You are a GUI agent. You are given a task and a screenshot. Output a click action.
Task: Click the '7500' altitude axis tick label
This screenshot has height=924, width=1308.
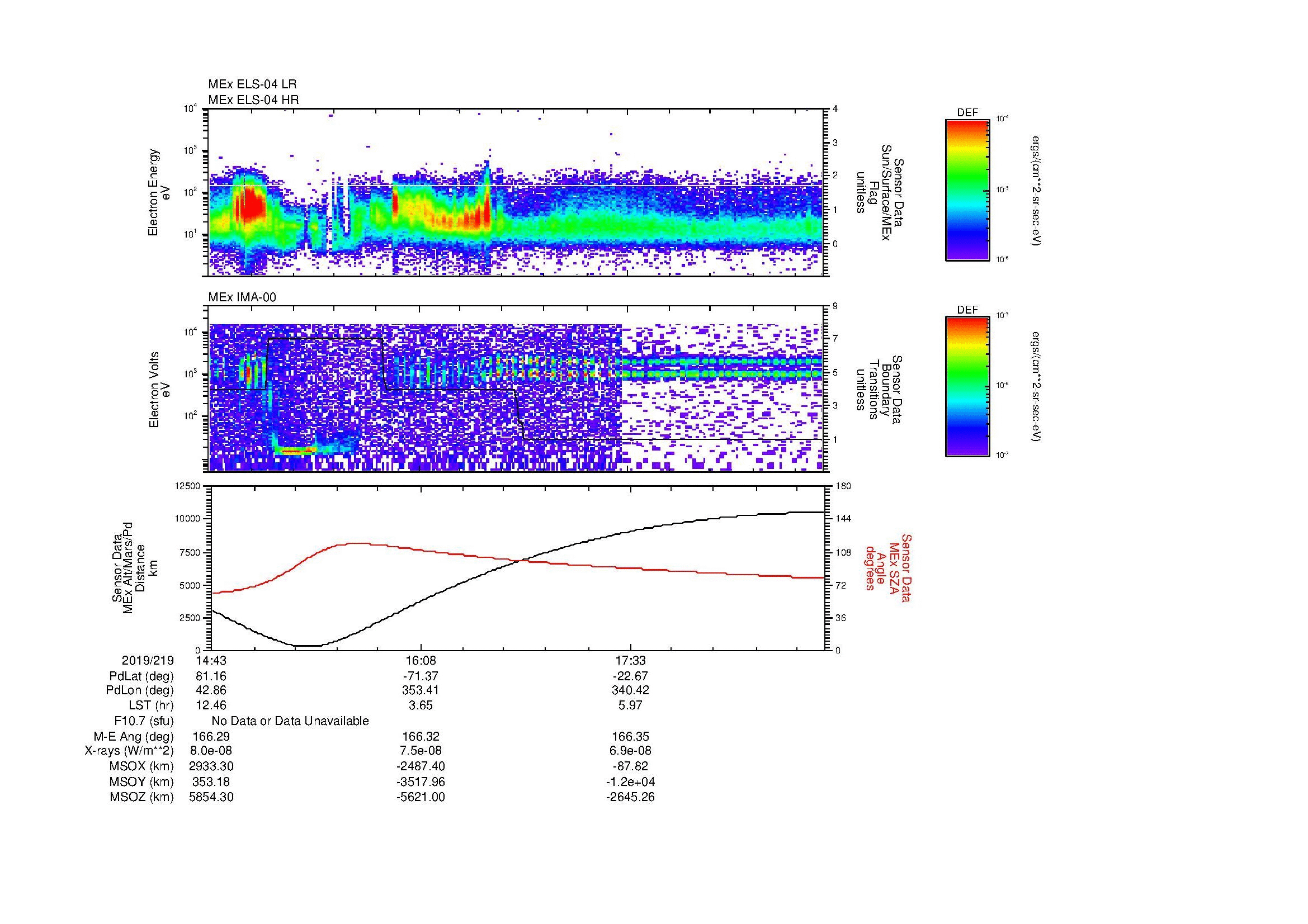[191, 552]
